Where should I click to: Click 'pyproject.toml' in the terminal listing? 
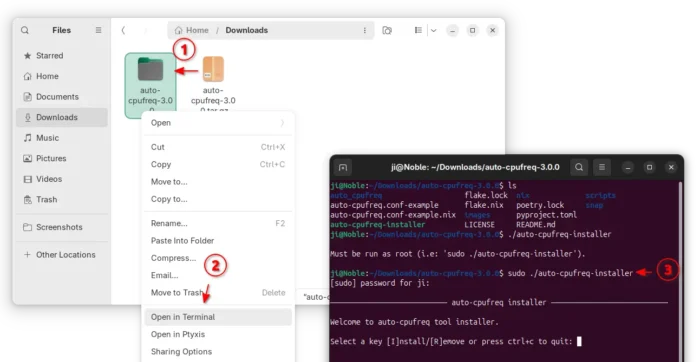[546, 215]
